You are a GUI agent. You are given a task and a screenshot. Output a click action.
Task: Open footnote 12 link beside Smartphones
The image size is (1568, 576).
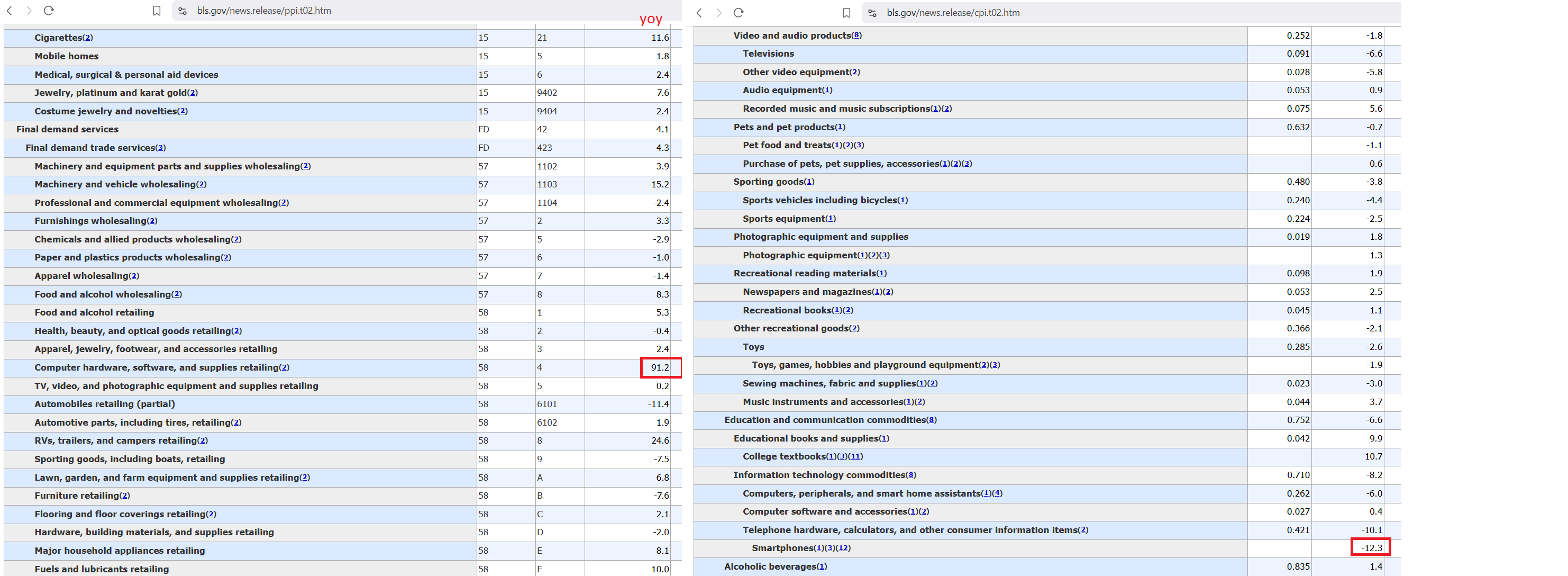coord(843,548)
